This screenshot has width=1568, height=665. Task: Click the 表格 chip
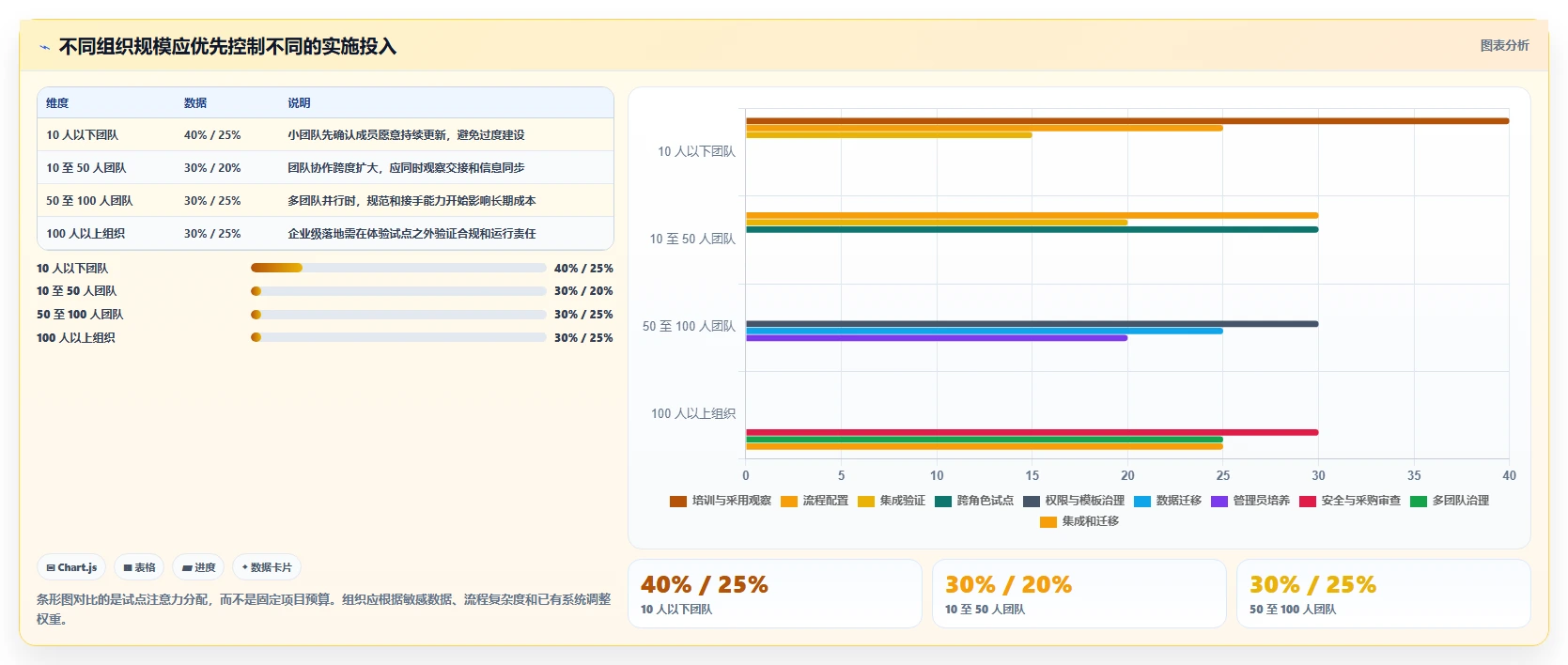pos(139,567)
